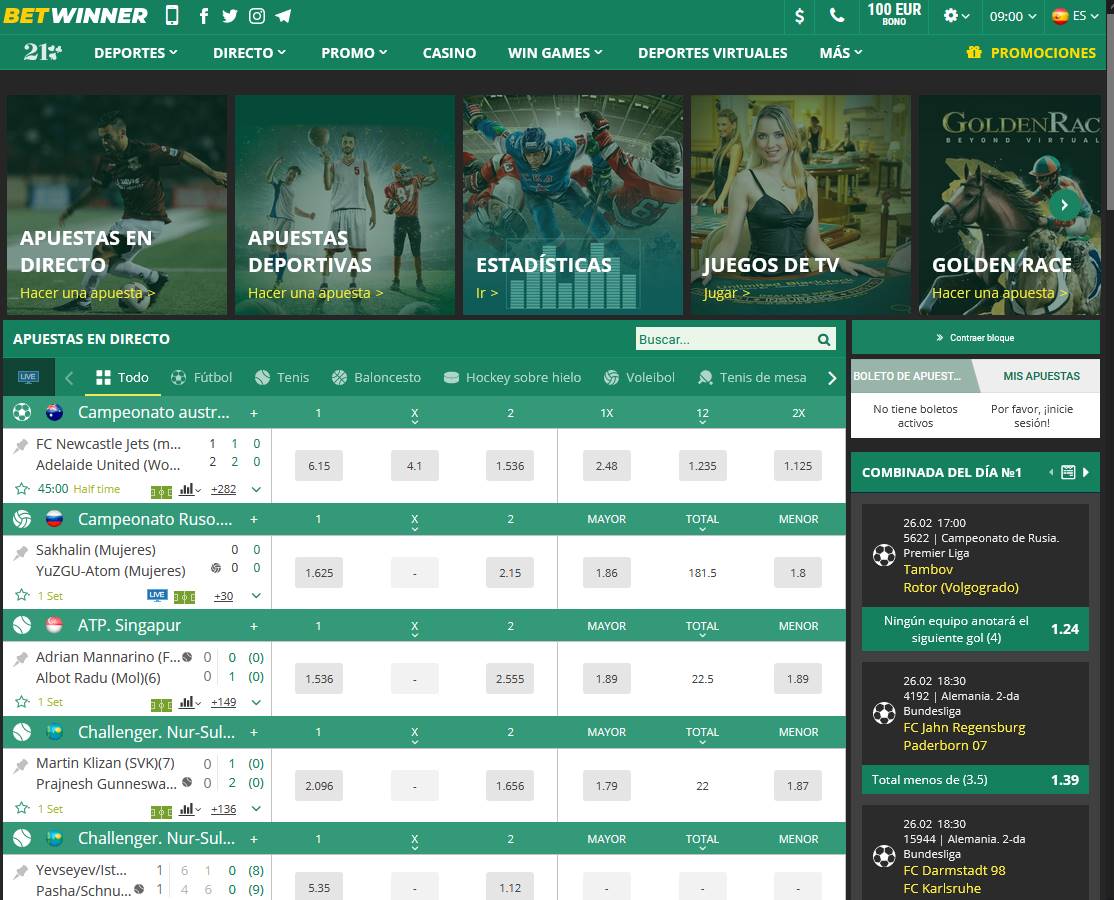
Task: Favorite the Adrian Mannarino match
Action: click(x=22, y=702)
